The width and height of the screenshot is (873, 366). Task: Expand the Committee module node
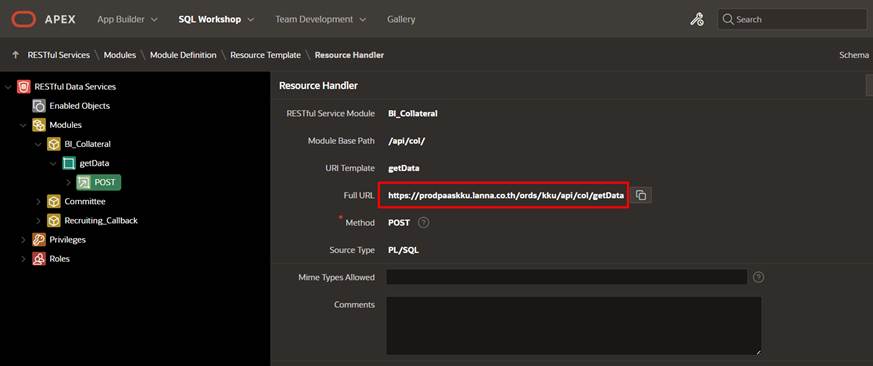[38, 202]
